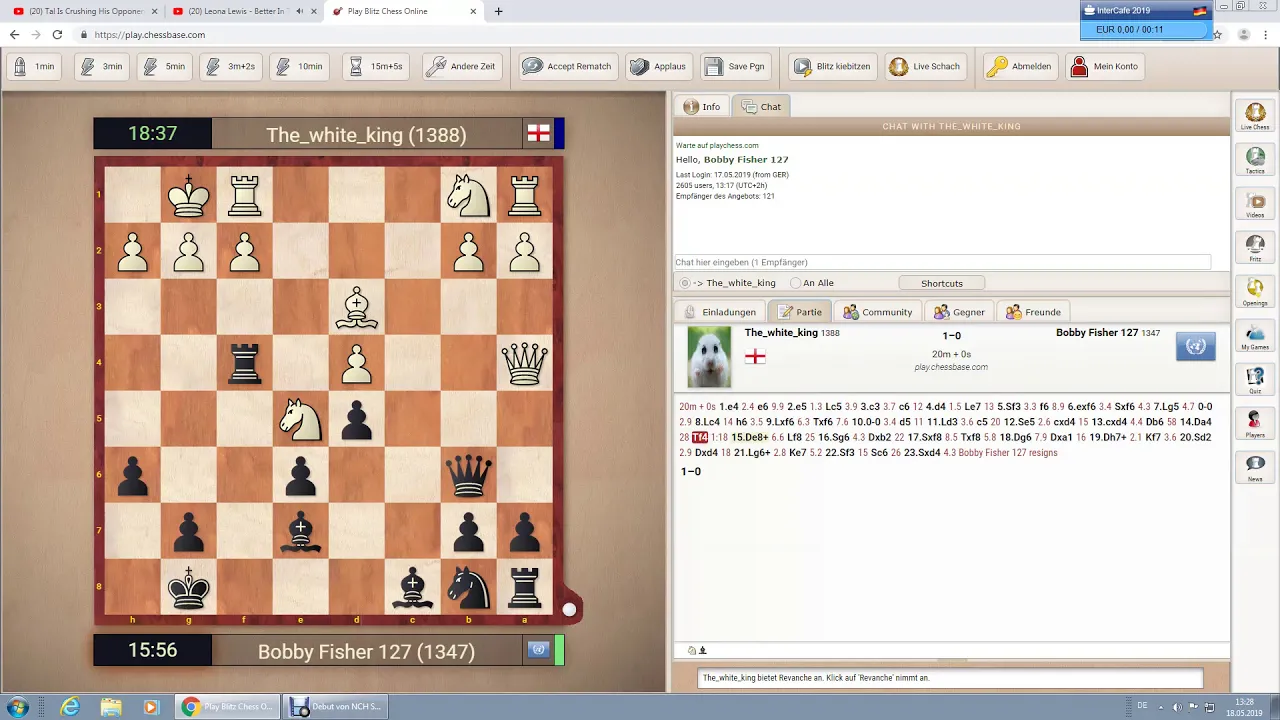The image size is (1280, 720).
Task: Click the UN flag of Bobby Fisher 127
Action: point(1195,346)
